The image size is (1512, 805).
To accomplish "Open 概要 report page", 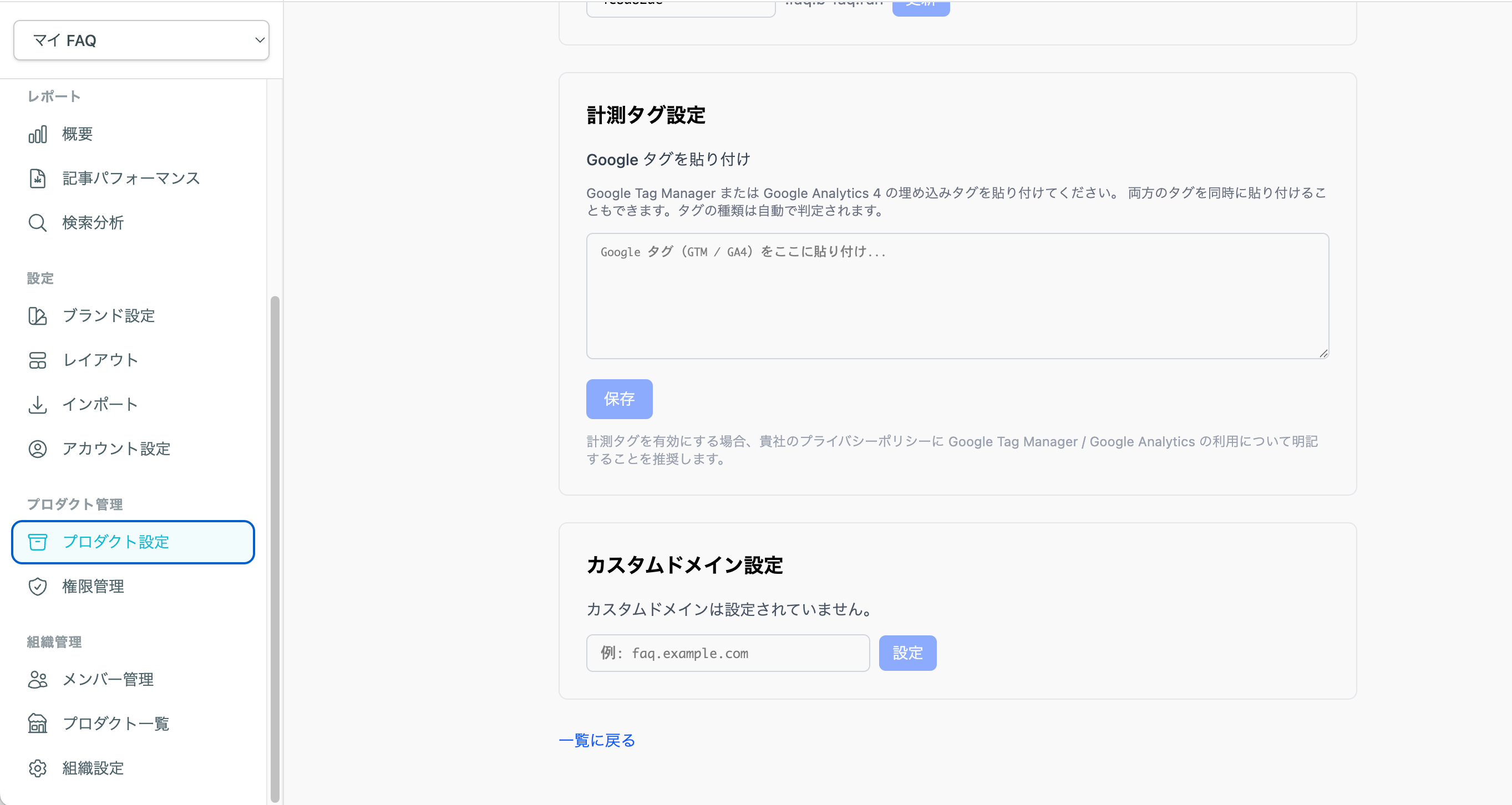I will [x=78, y=134].
